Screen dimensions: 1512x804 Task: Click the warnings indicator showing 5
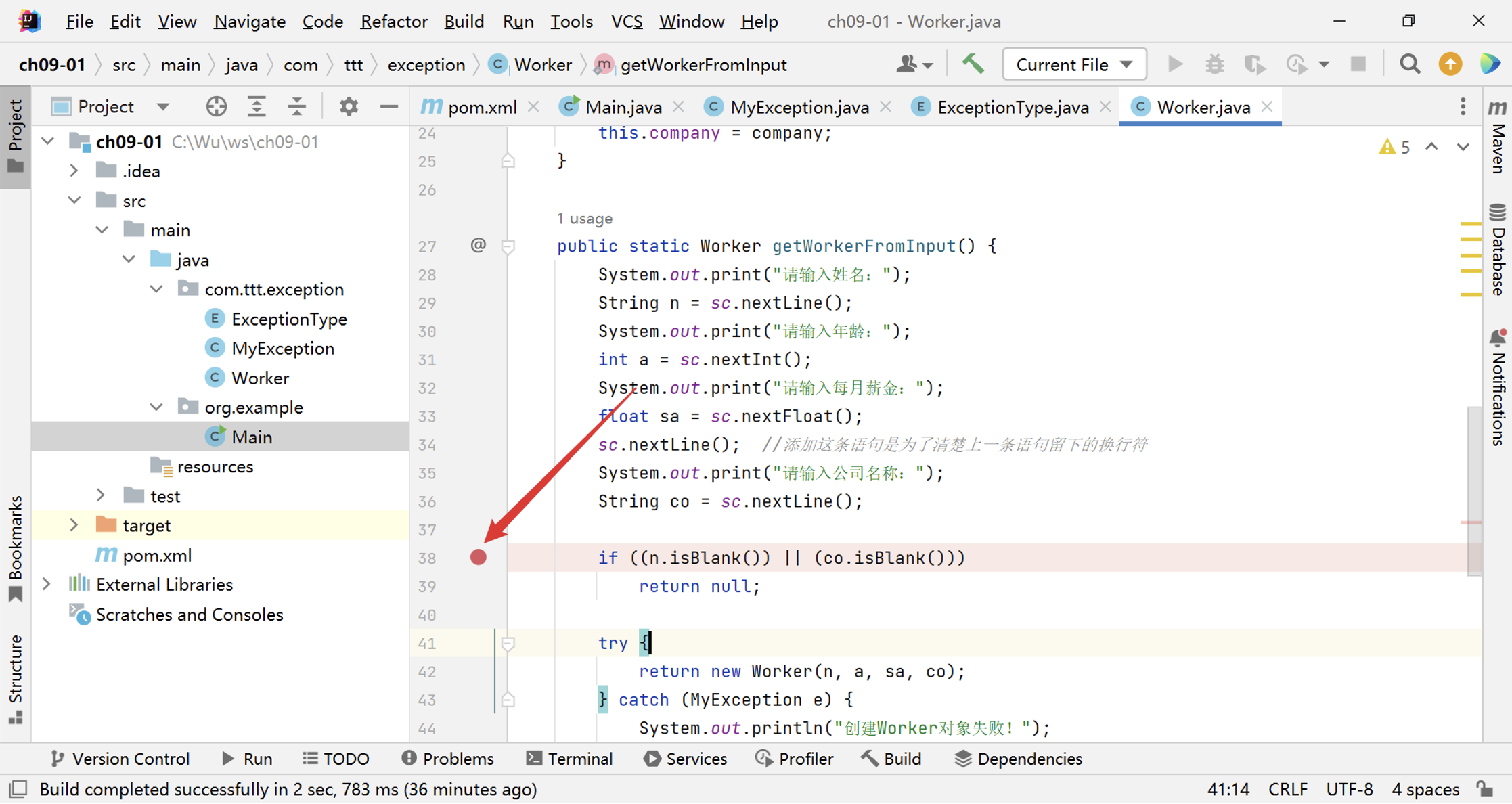point(1394,147)
